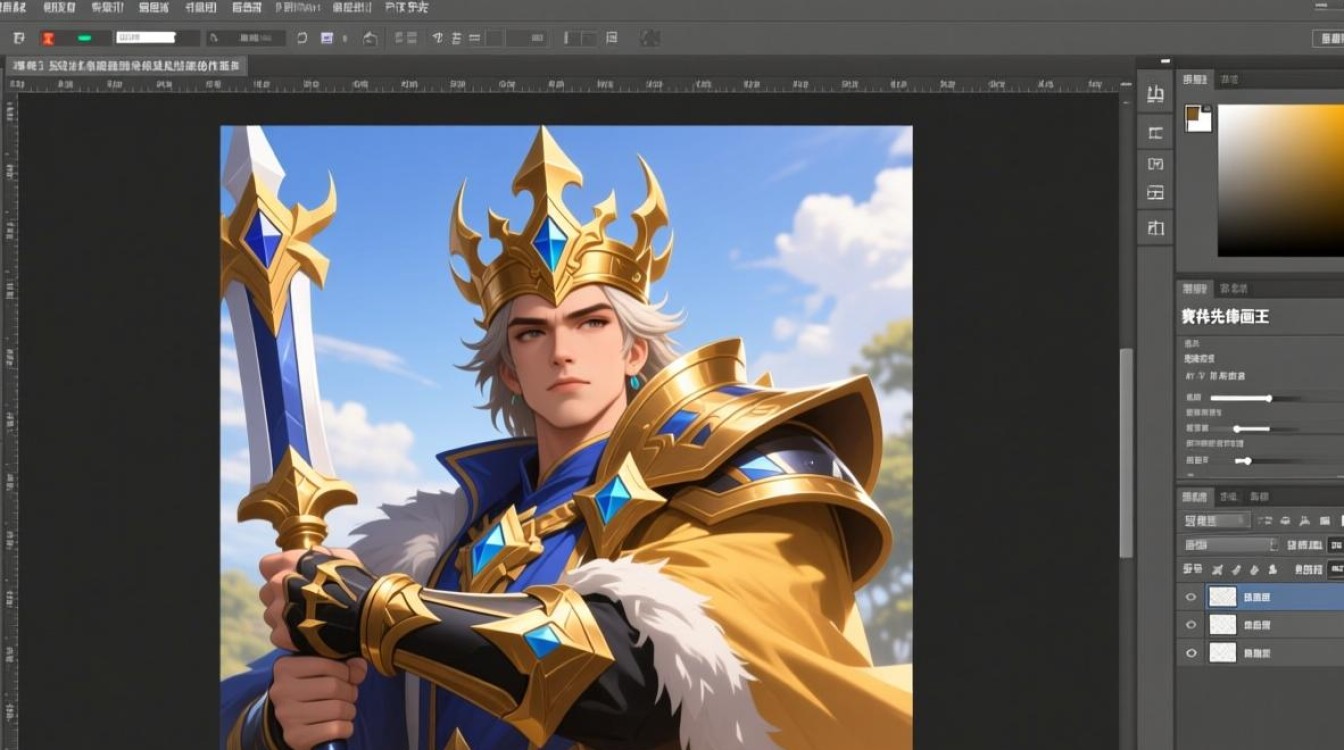Select the open document tab
Viewport: 1344px width, 750px height.
(125, 66)
